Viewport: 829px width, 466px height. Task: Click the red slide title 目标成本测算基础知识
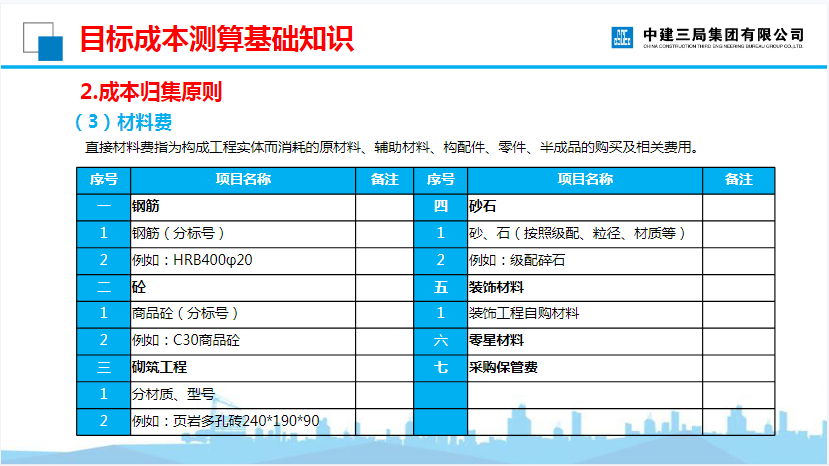tap(216, 39)
